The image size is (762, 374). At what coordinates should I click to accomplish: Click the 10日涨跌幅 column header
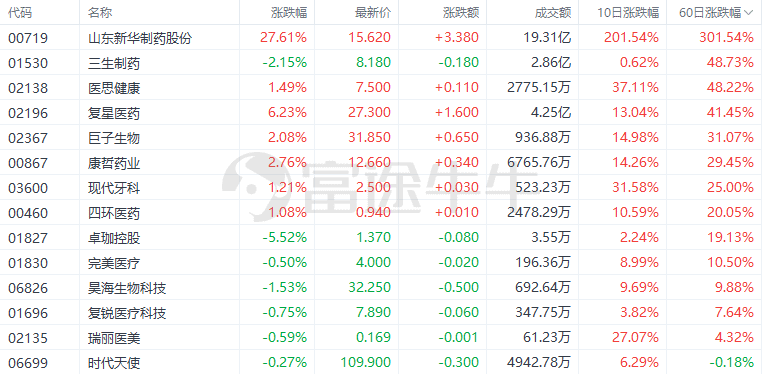point(628,13)
